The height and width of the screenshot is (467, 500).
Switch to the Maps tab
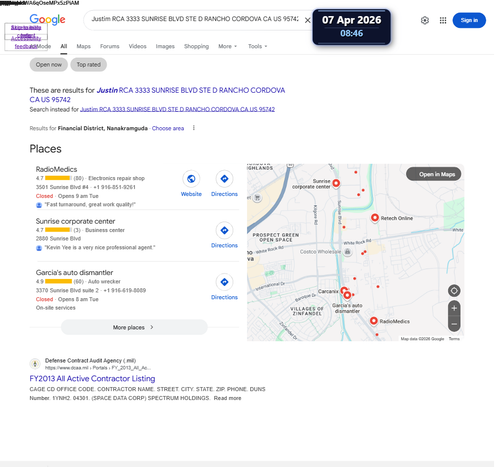[83, 46]
